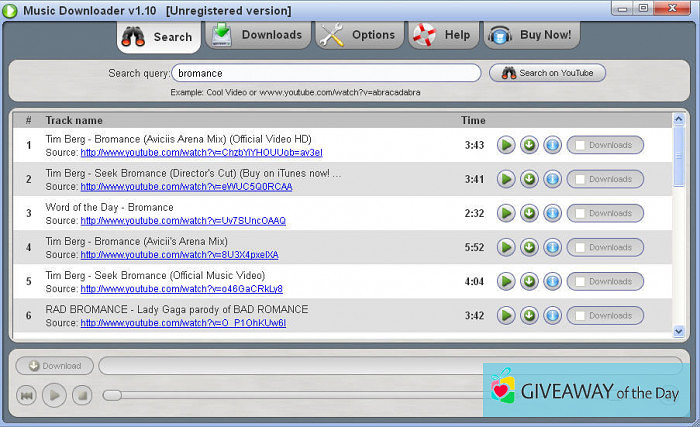Click the Search on YouTube button
Viewport: 700px width, 427px height.
point(547,73)
